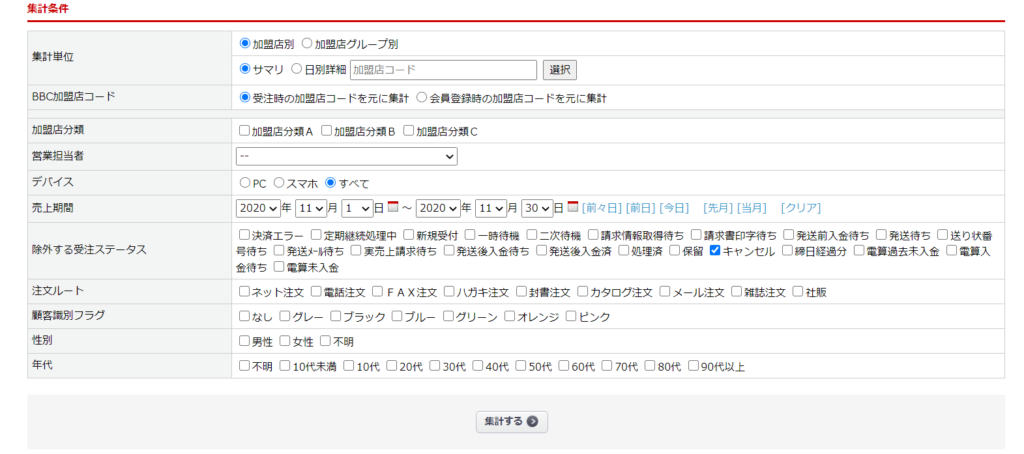
Task: Select PC device radio button
Action: pyautogui.click(x=245, y=182)
